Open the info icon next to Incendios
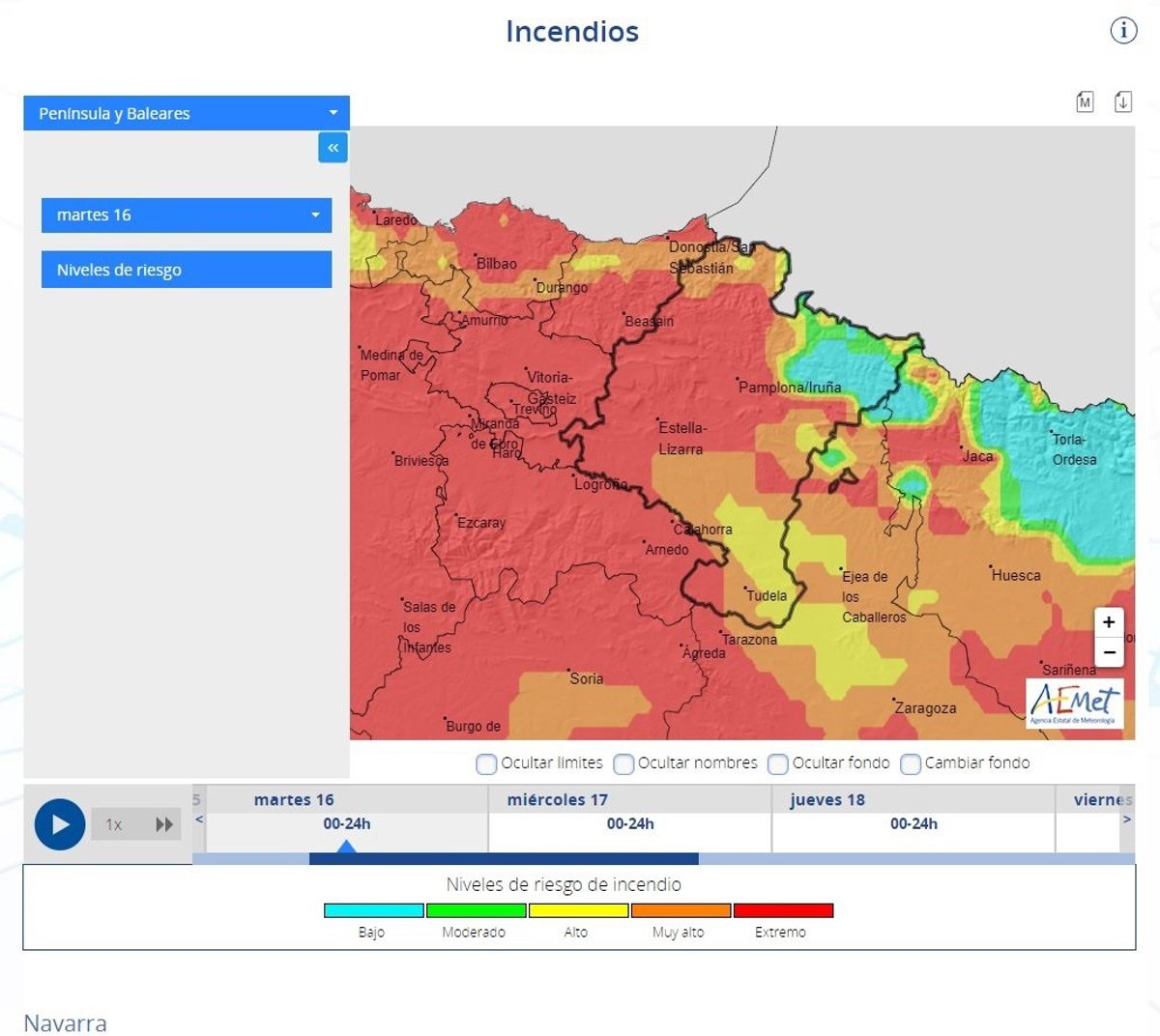 1122,31
